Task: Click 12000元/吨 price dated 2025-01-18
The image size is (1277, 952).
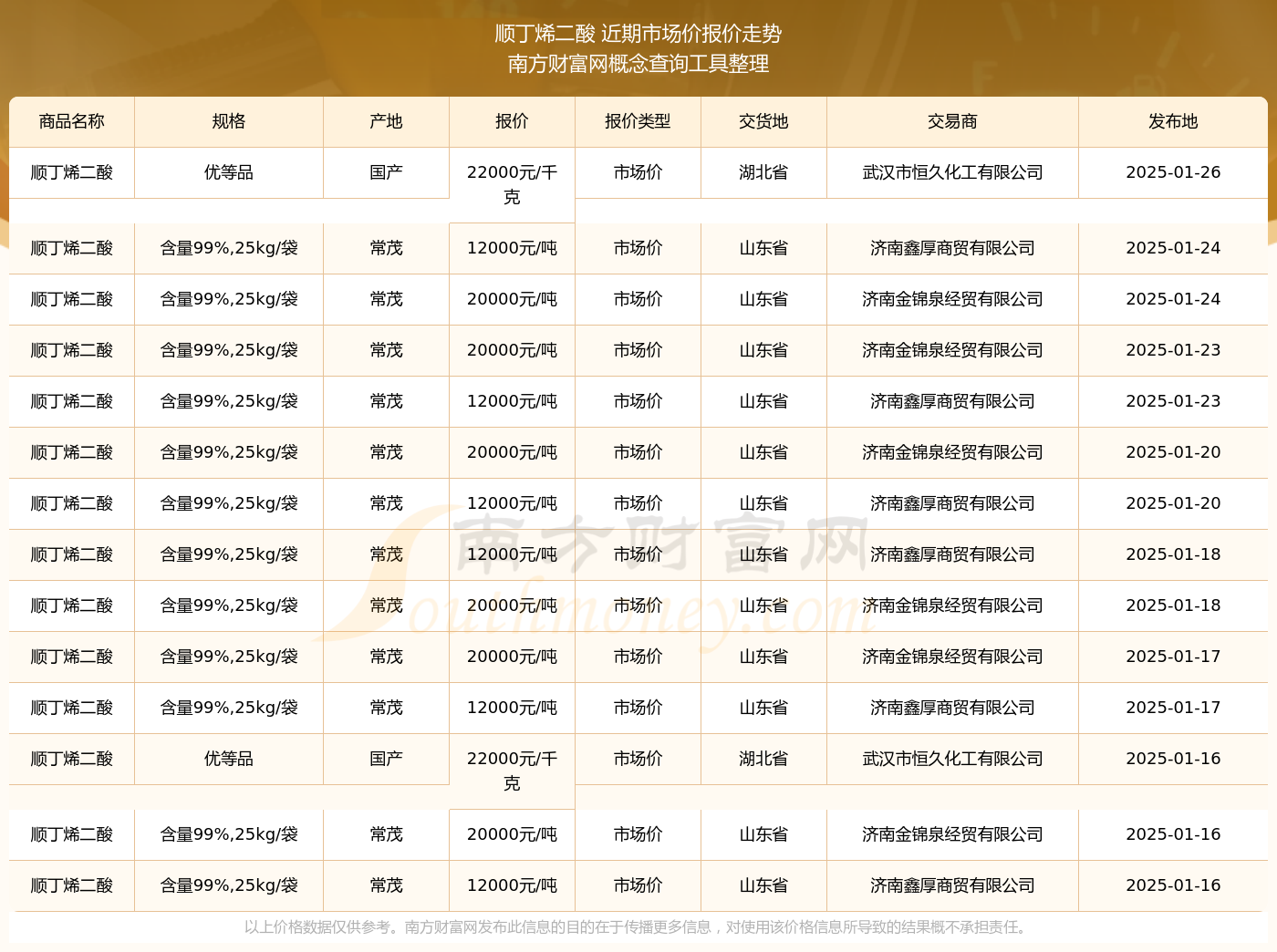Action: pos(512,554)
